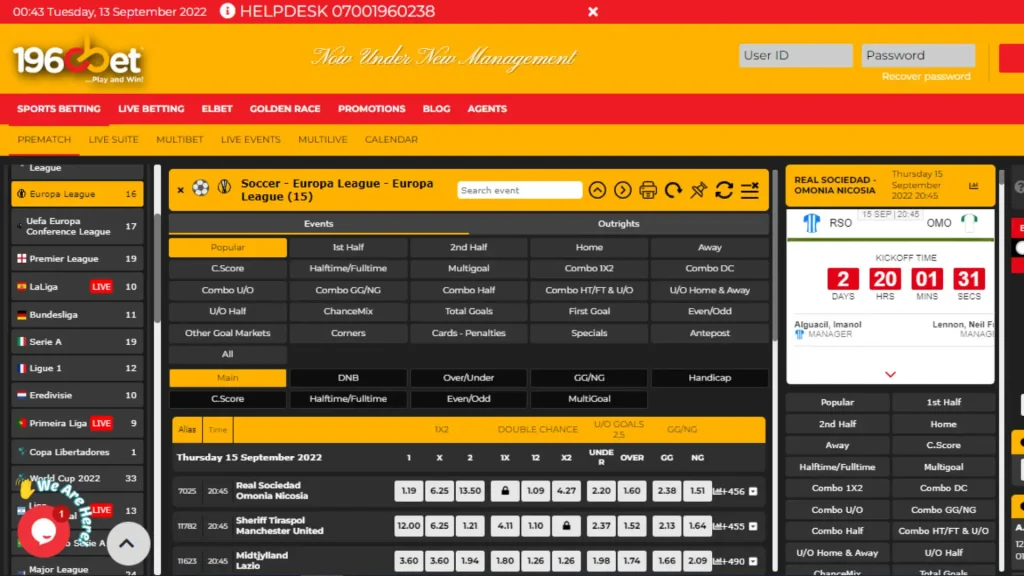Click the locked 1X odd for Real Sociedad
This screenshot has width=1024, height=576.
click(505, 491)
